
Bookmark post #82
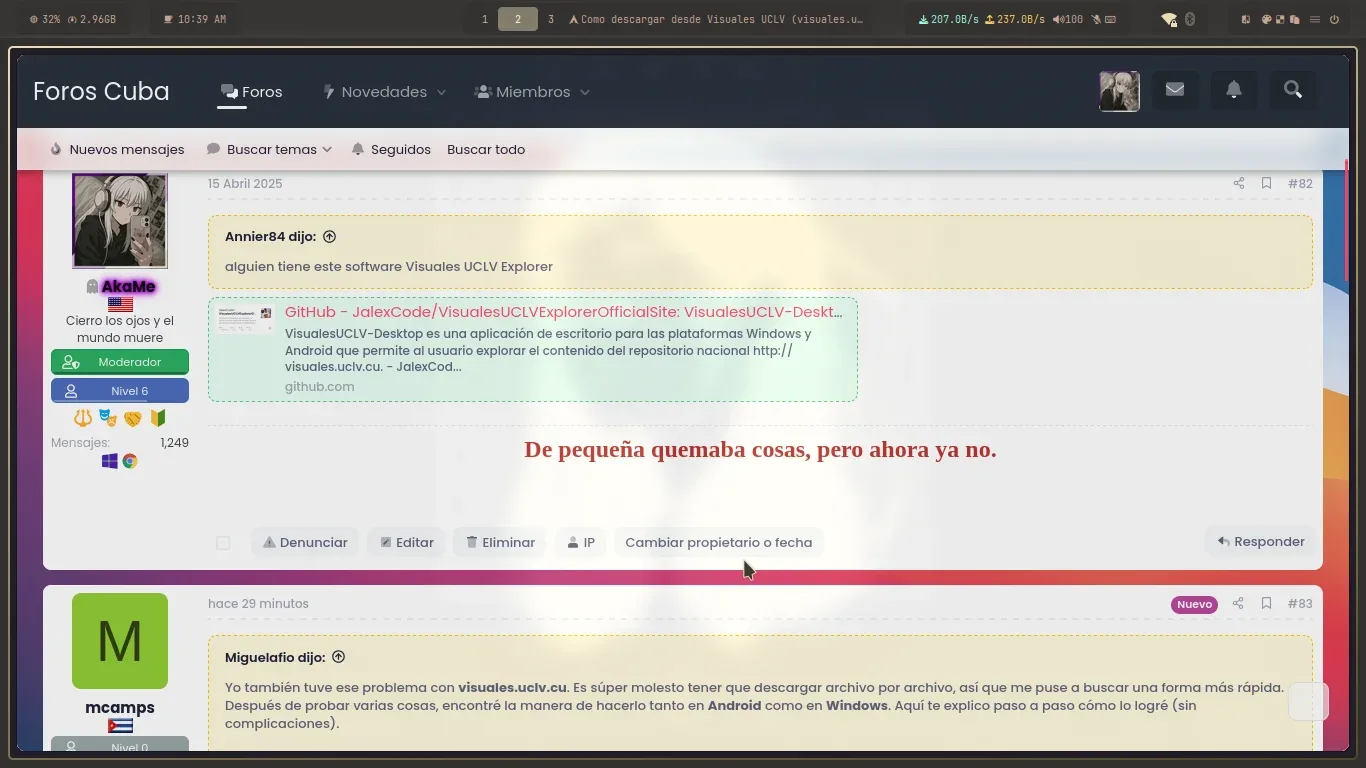[1266, 184]
